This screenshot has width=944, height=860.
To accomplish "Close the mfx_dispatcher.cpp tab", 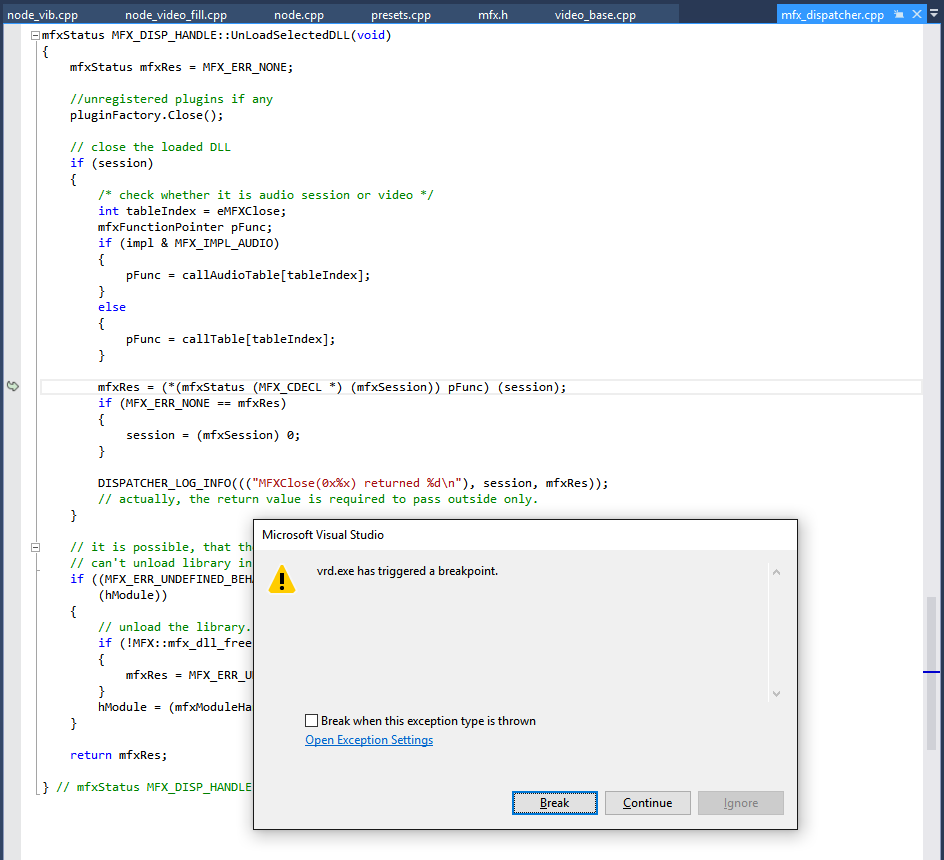I will 916,14.
